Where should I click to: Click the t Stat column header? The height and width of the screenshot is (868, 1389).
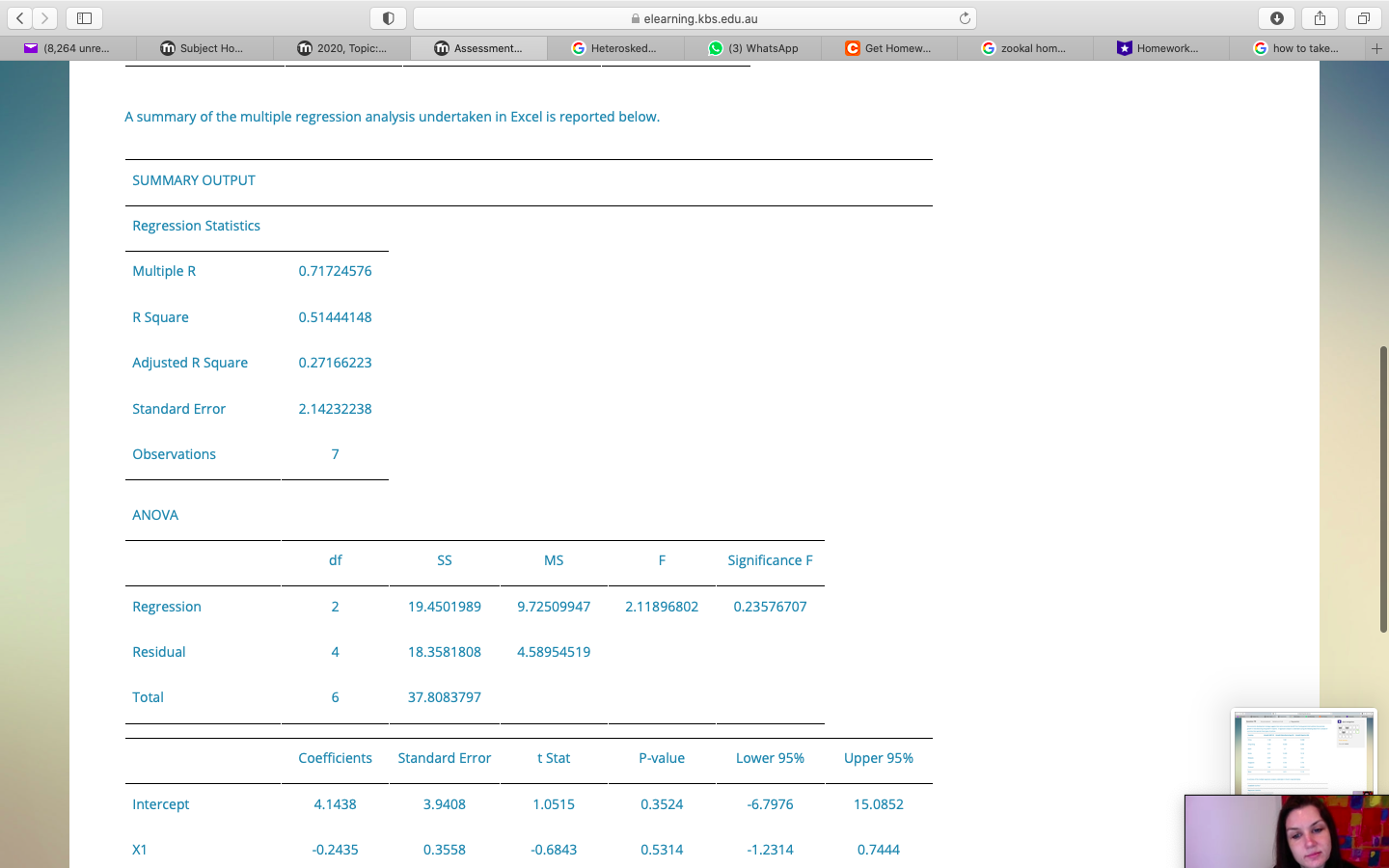click(554, 758)
